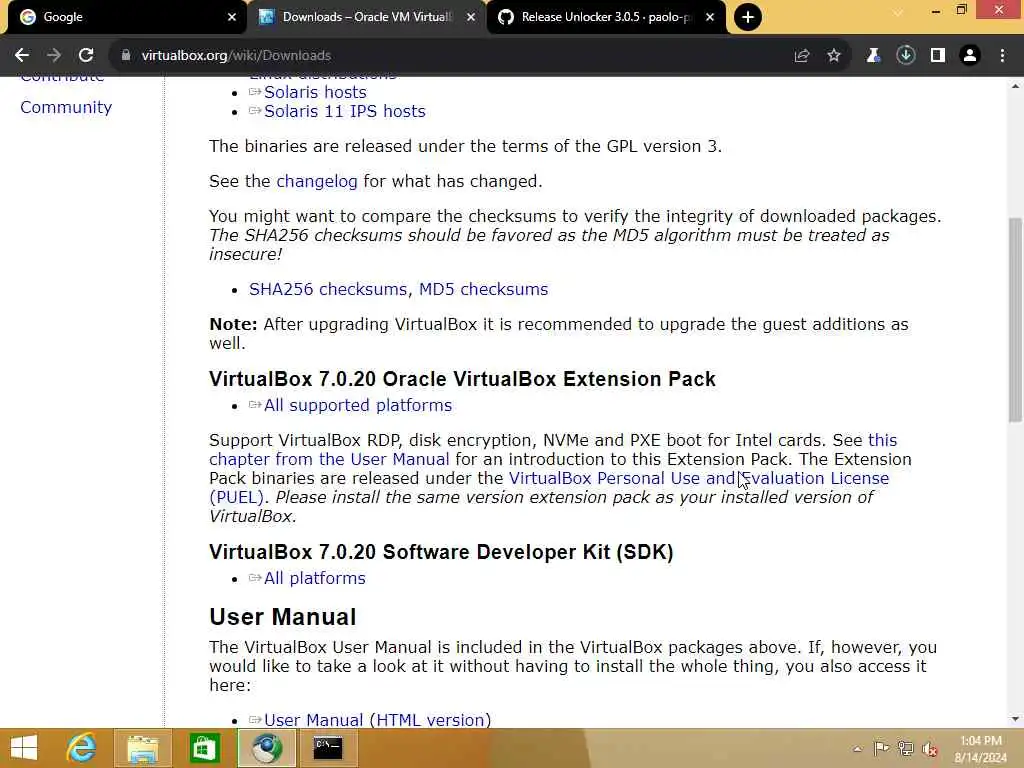
Task: Click the GitHub favicon on third tab
Action: point(505,17)
